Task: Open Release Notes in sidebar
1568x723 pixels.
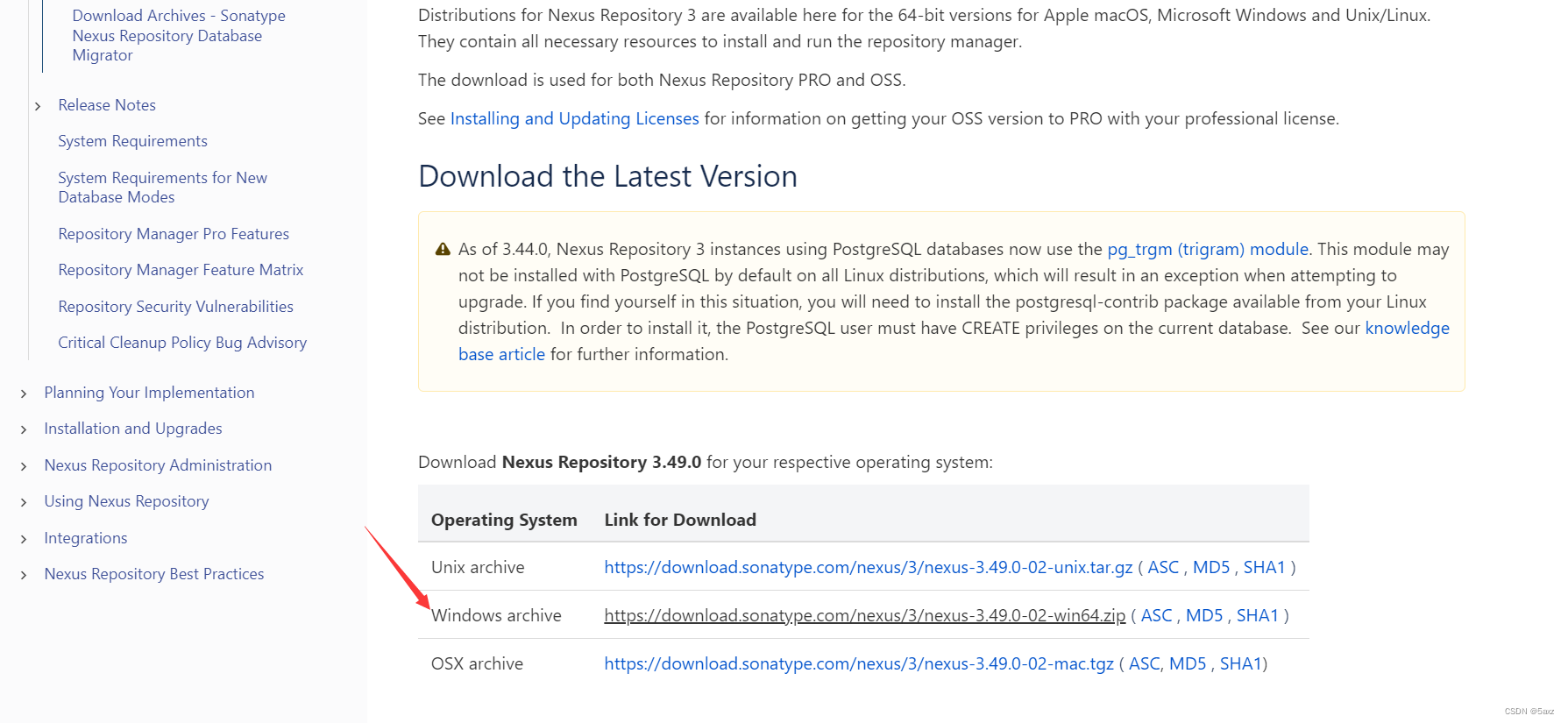Action: click(x=107, y=105)
